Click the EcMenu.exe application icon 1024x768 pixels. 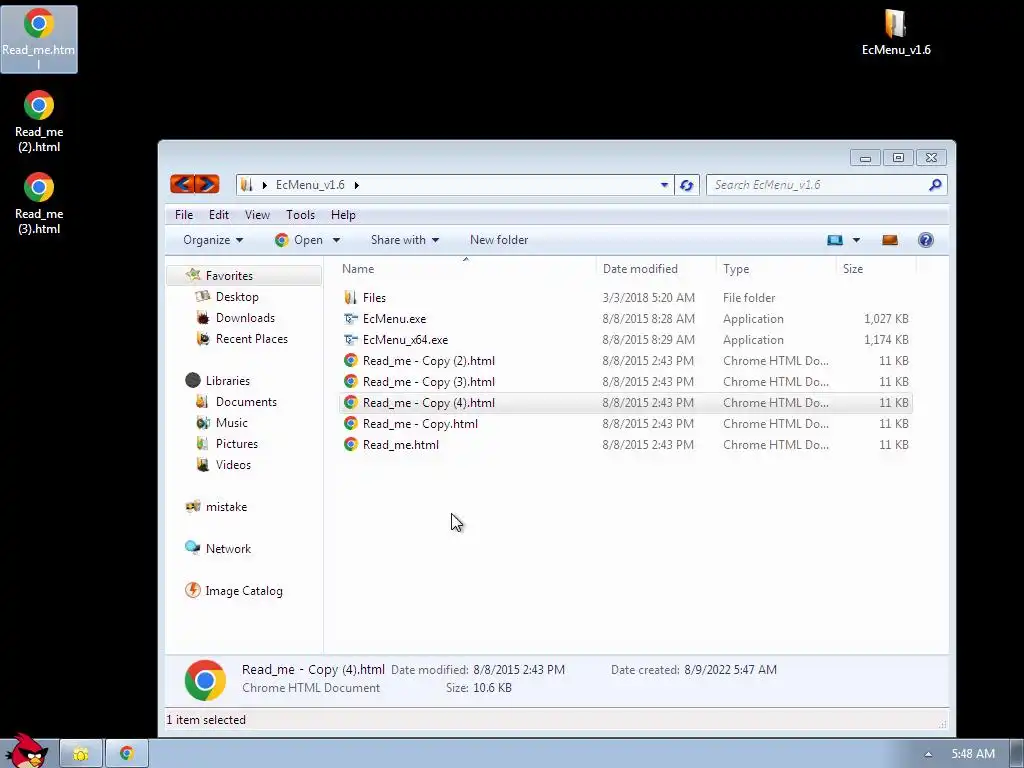point(351,319)
